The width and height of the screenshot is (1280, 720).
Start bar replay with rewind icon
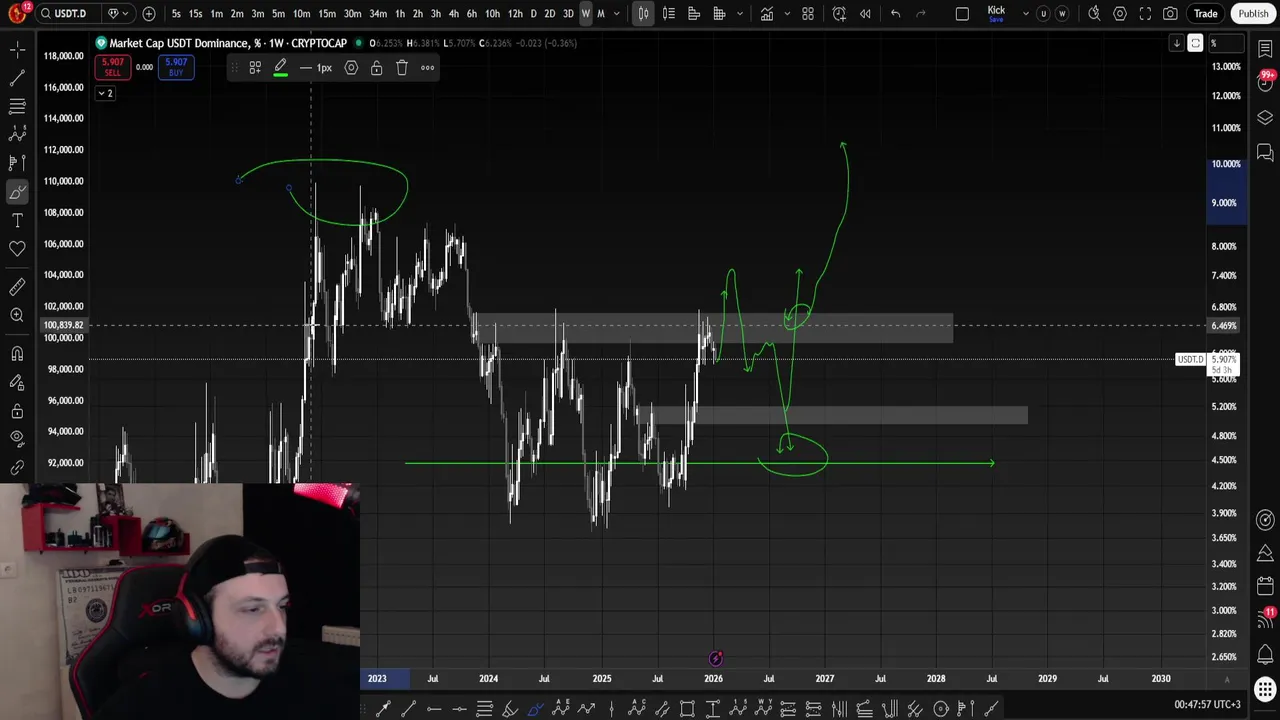(x=865, y=14)
